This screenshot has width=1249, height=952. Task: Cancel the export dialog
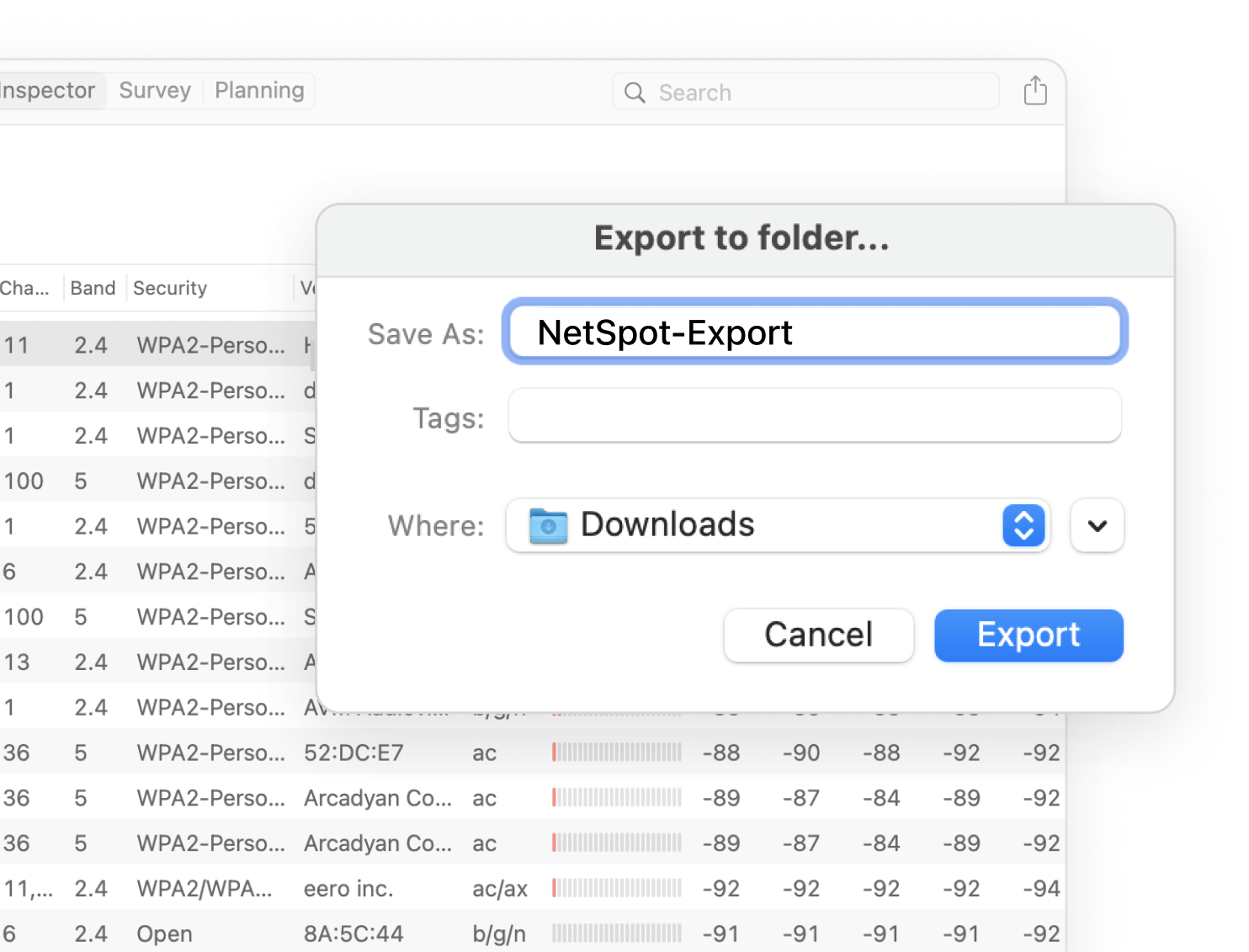tap(818, 635)
